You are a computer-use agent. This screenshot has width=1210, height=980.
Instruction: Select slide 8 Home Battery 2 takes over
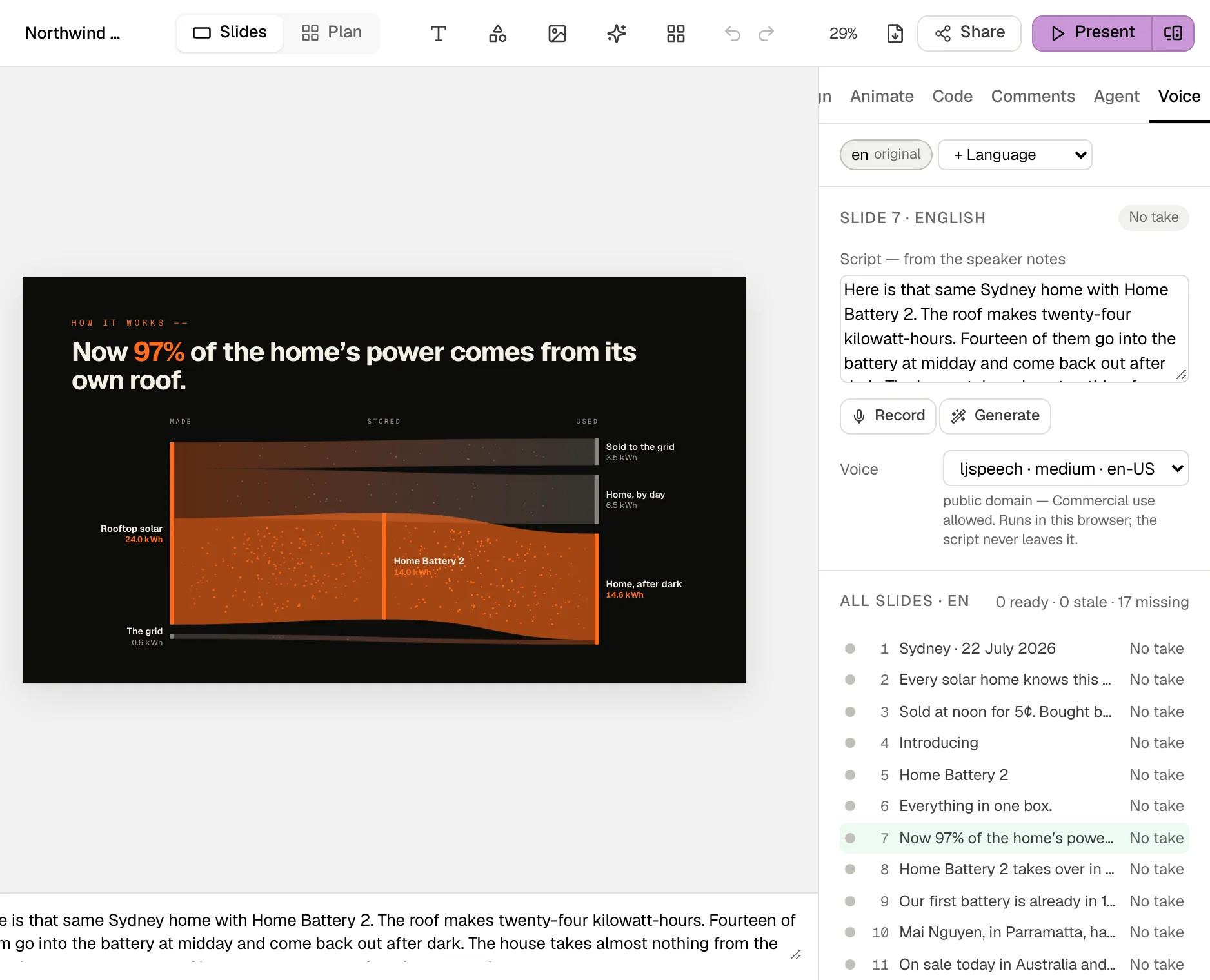(x=1014, y=869)
